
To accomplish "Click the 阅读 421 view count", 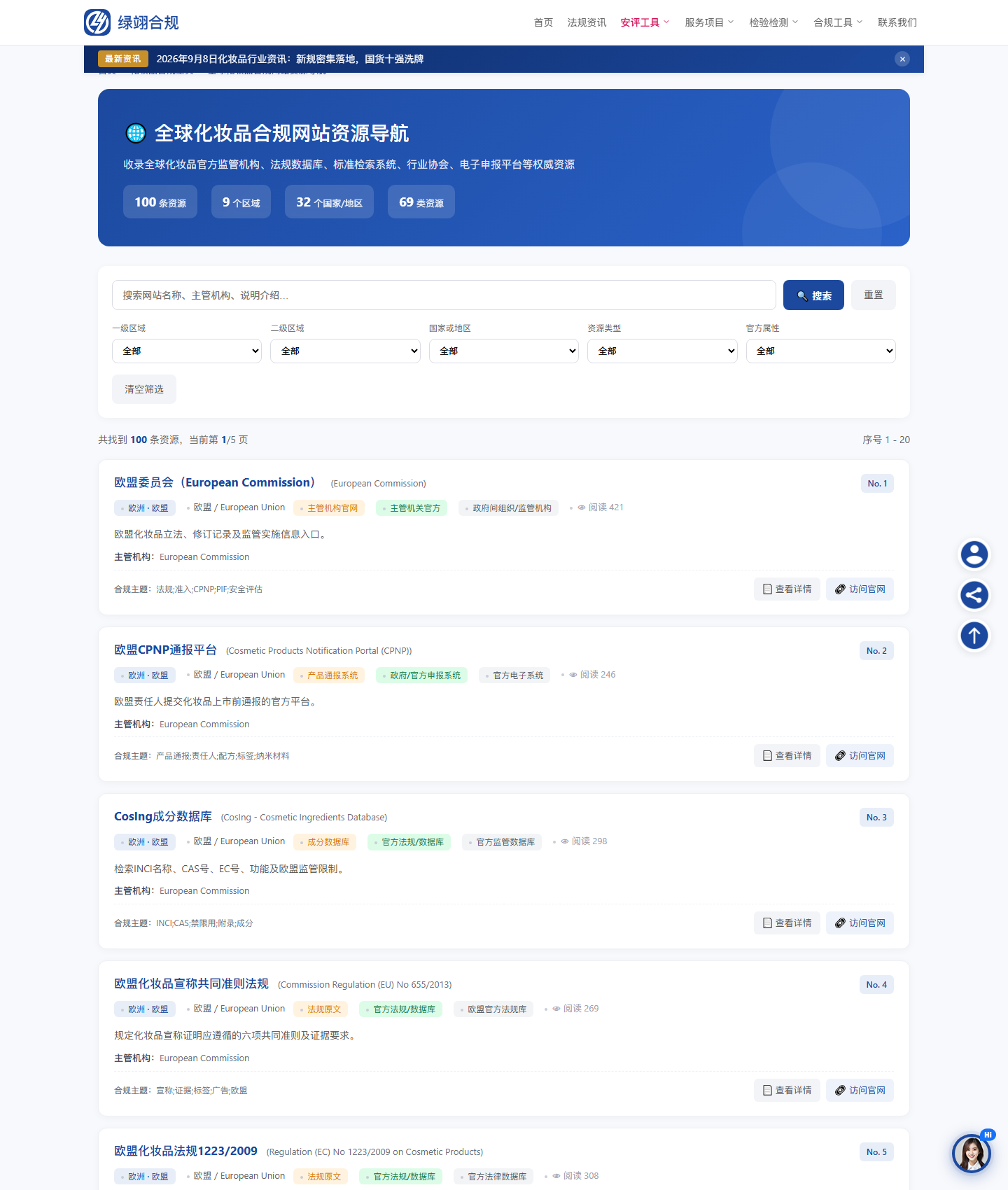I will point(601,507).
